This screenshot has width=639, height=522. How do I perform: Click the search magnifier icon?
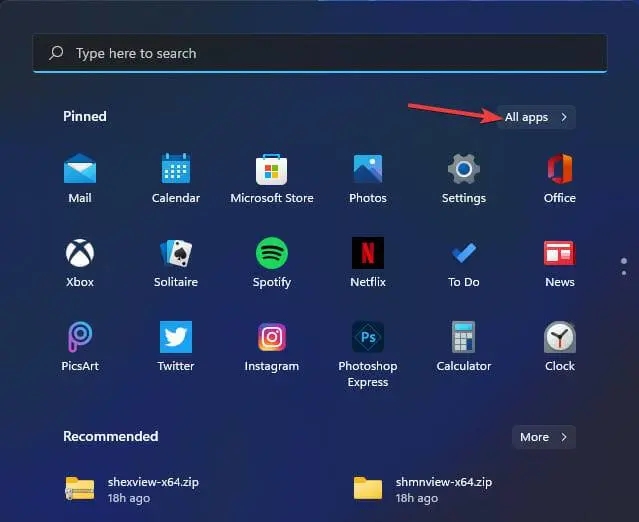56,53
